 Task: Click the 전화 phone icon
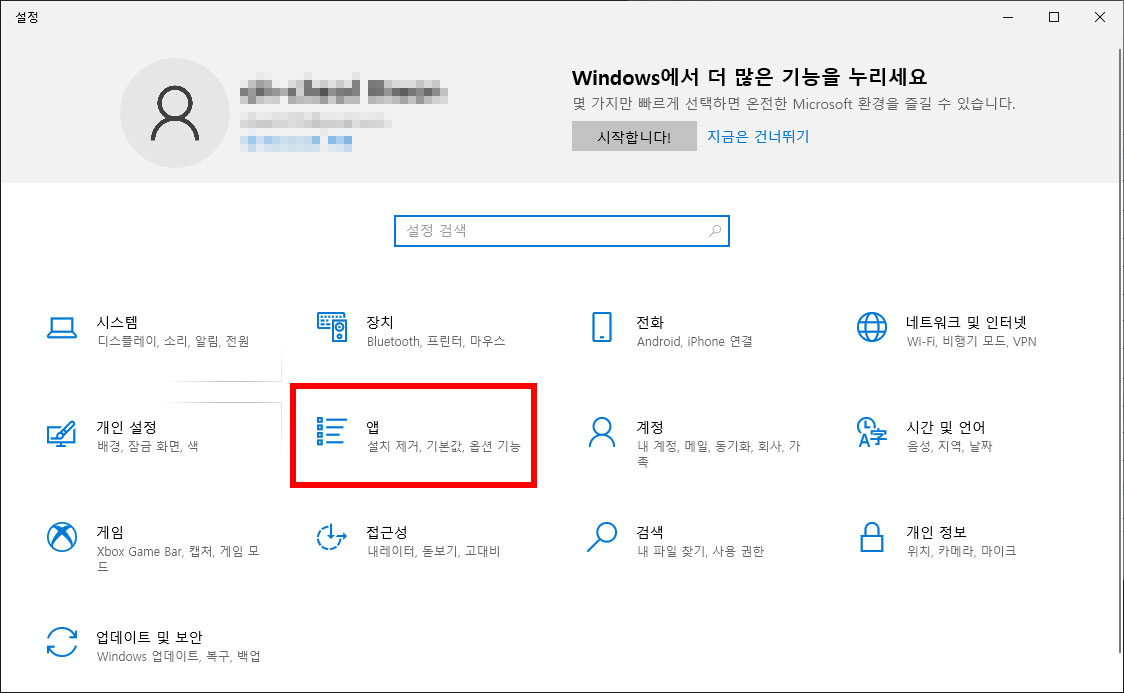[x=601, y=327]
